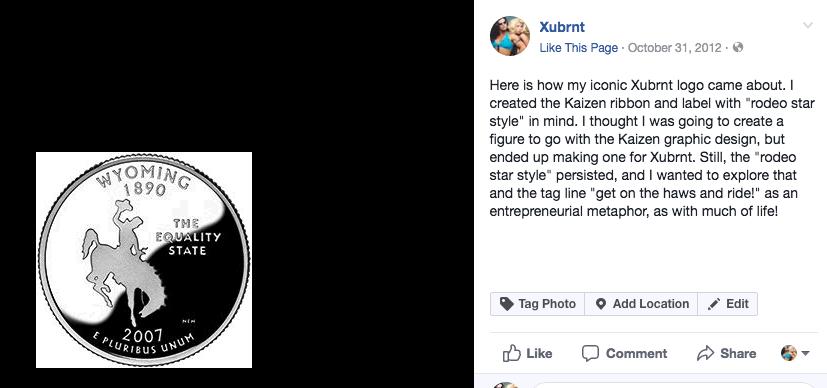Click the Share arrow icon
This screenshot has height=388, width=827.
[705, 353]
